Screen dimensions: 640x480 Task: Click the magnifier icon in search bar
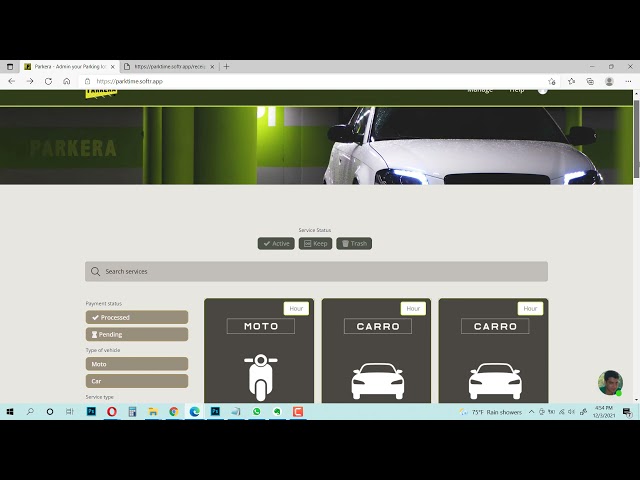[x=96, y=271]
